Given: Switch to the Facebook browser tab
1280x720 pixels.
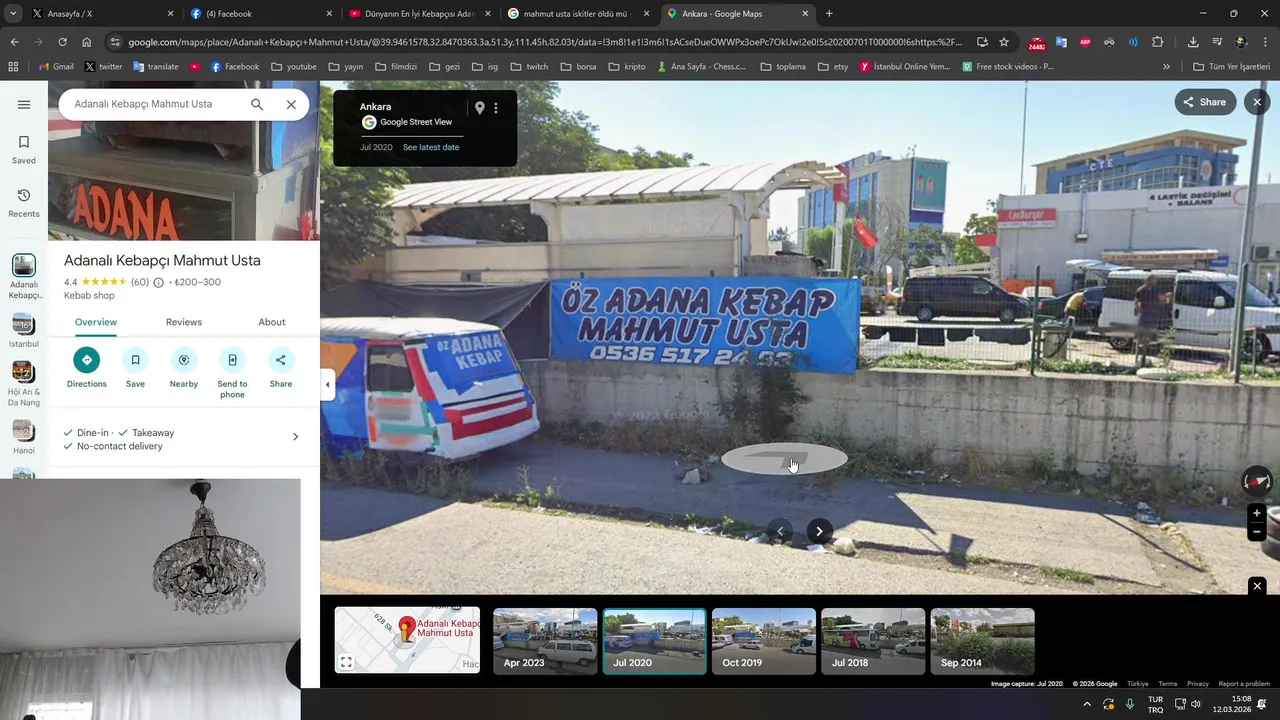Looking at the screenshot, I should pyautogui.click(x=262, y=14).
